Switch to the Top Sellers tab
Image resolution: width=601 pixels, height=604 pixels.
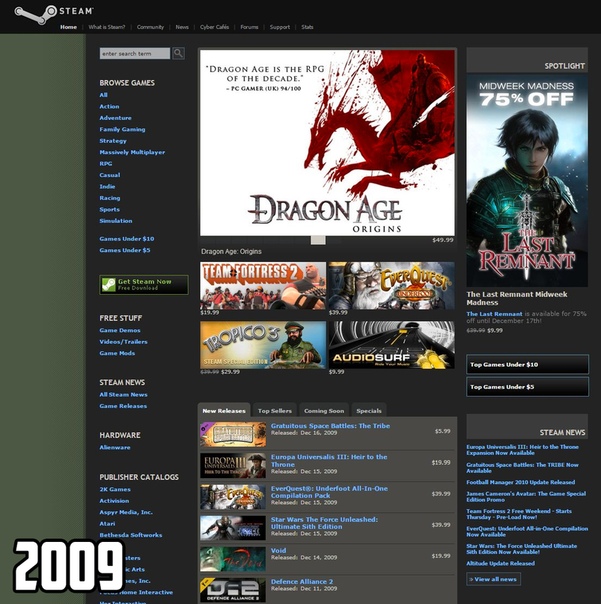point(275,411)
